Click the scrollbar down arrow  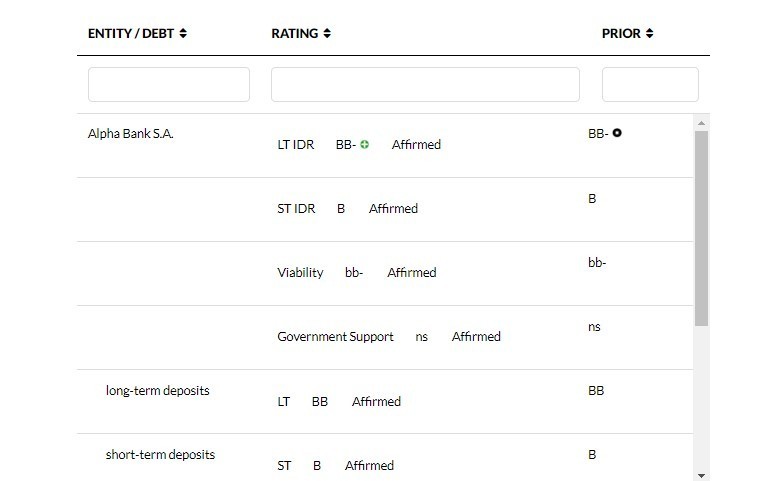tap(701, 475)
